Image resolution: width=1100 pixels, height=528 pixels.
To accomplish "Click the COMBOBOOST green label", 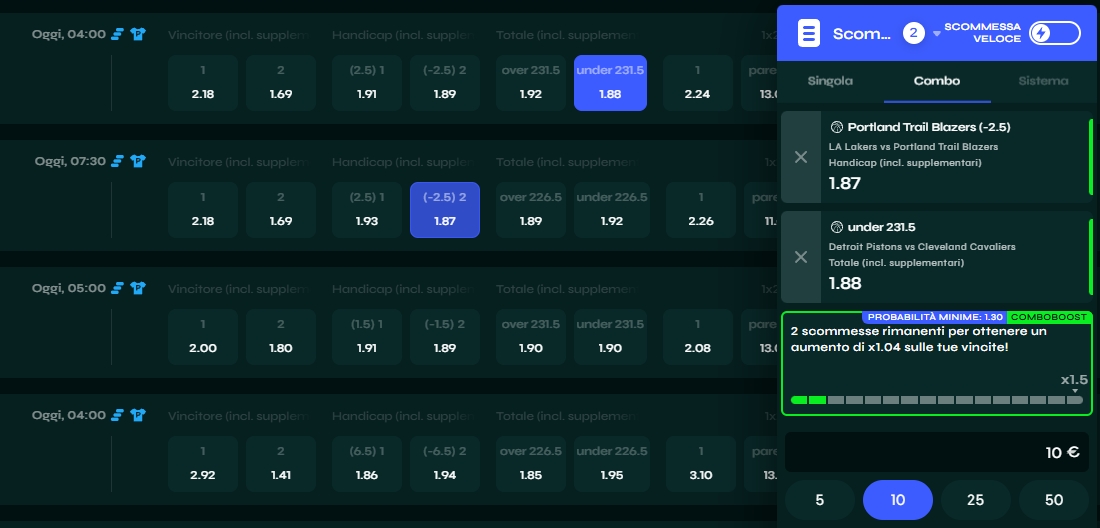I will pyautogui.click(x=1049, y=317).
